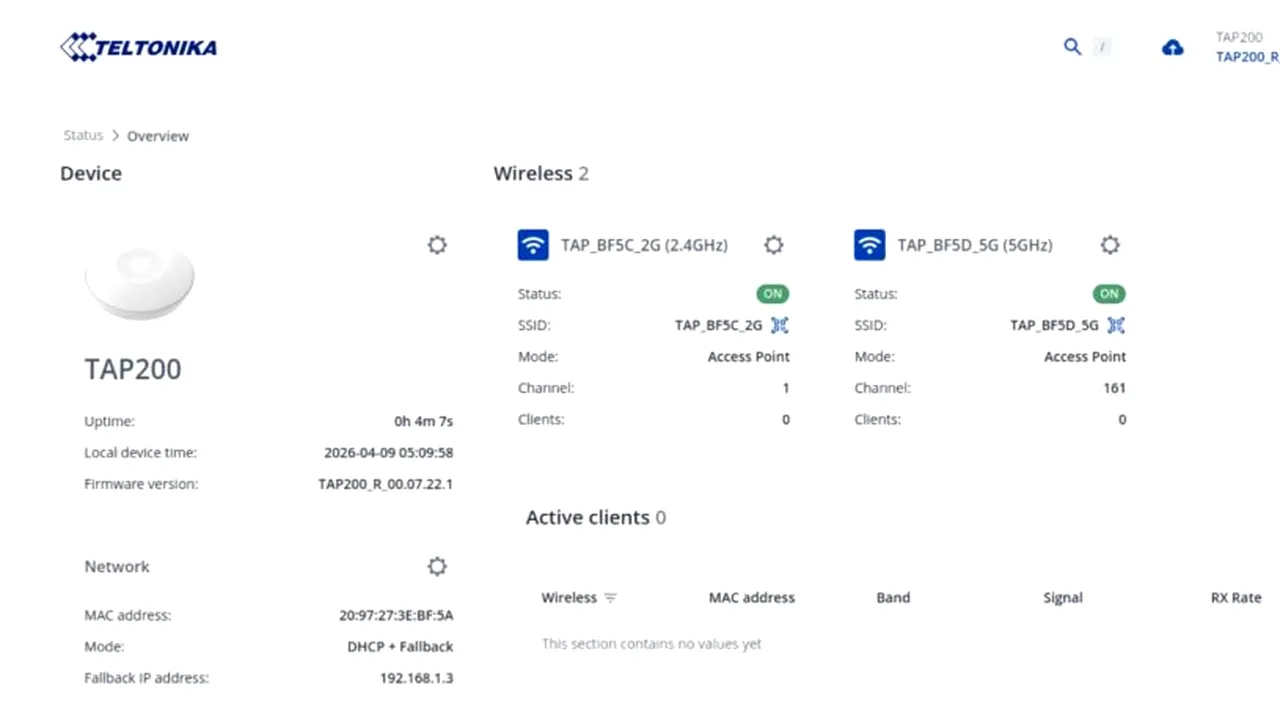Viewport: 1280px width, 720px height.
Task: Click the SSID value TAP_BF5C_2G
Action: pyautogui.click(x=718, y=325)
